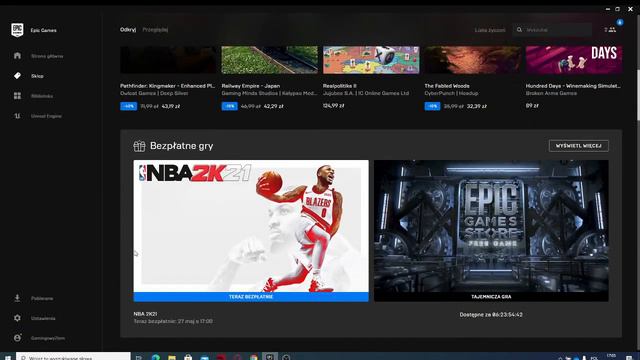Click the search magnifier icon
This screenshot has width=640, height=360.
click(519, 30)
